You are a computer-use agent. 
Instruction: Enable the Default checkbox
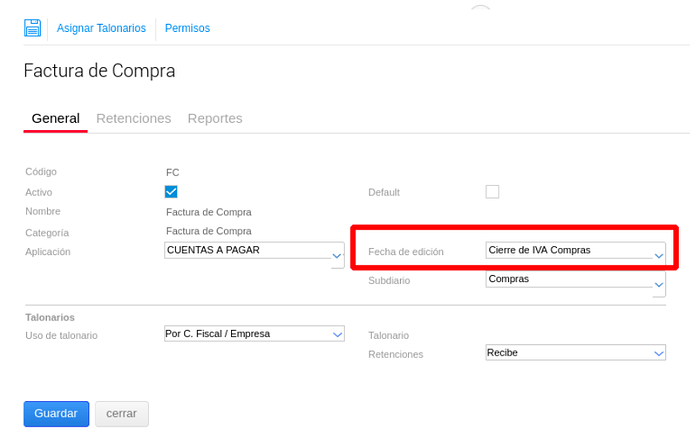492,191
